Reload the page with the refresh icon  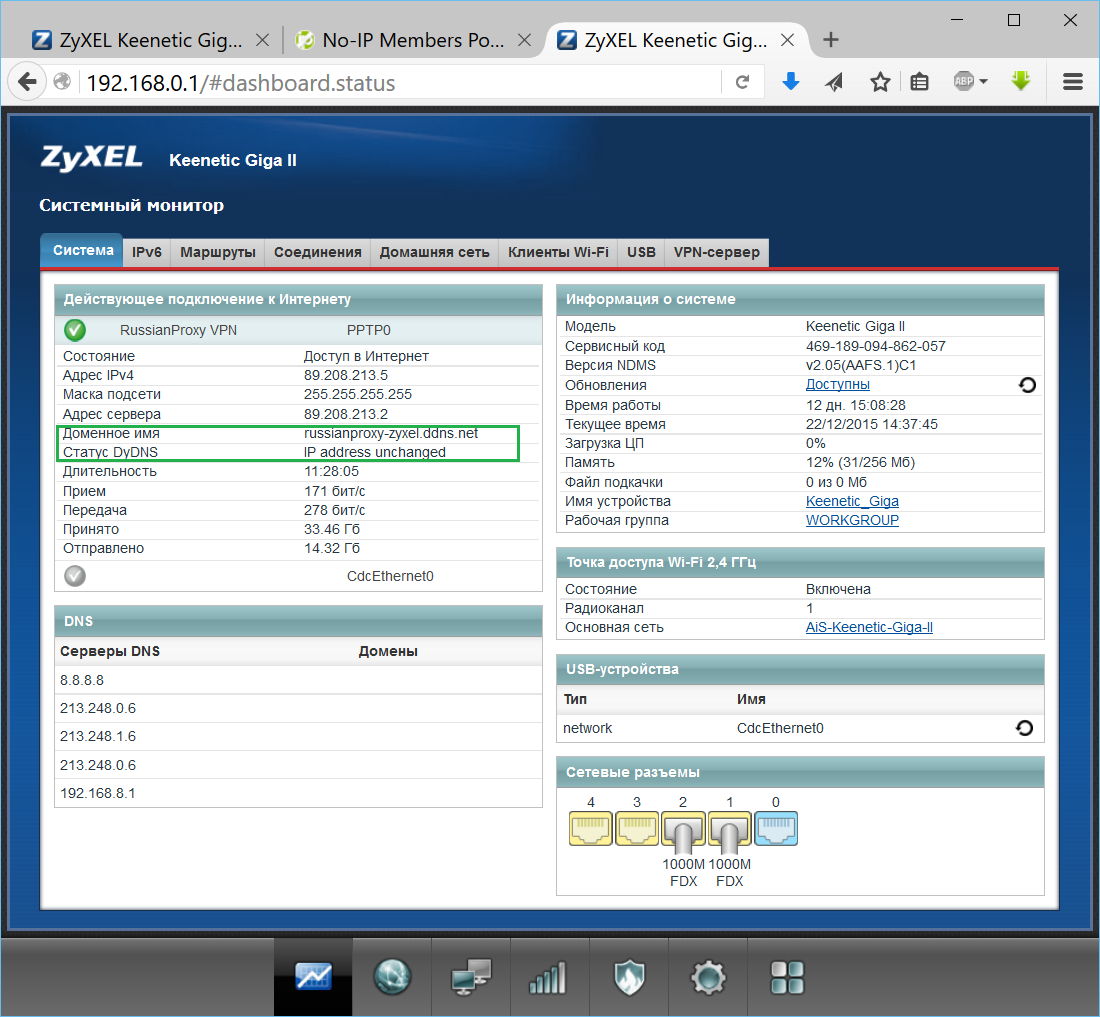[742, 82]
